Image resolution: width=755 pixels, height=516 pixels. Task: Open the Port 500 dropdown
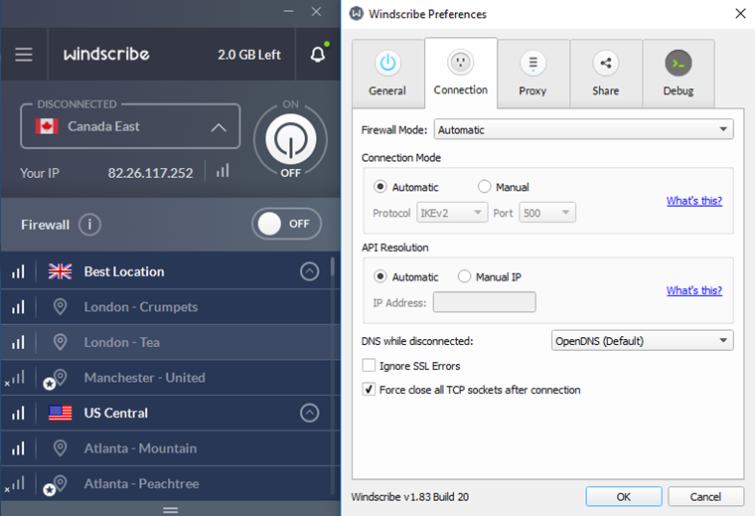[547, 213]
